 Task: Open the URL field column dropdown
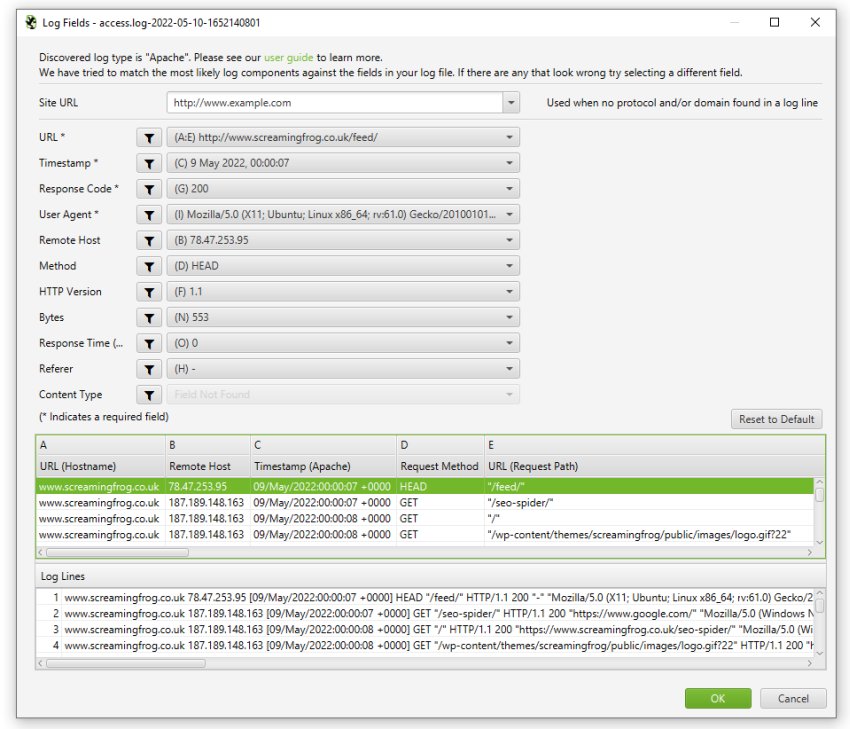point(508,137)
